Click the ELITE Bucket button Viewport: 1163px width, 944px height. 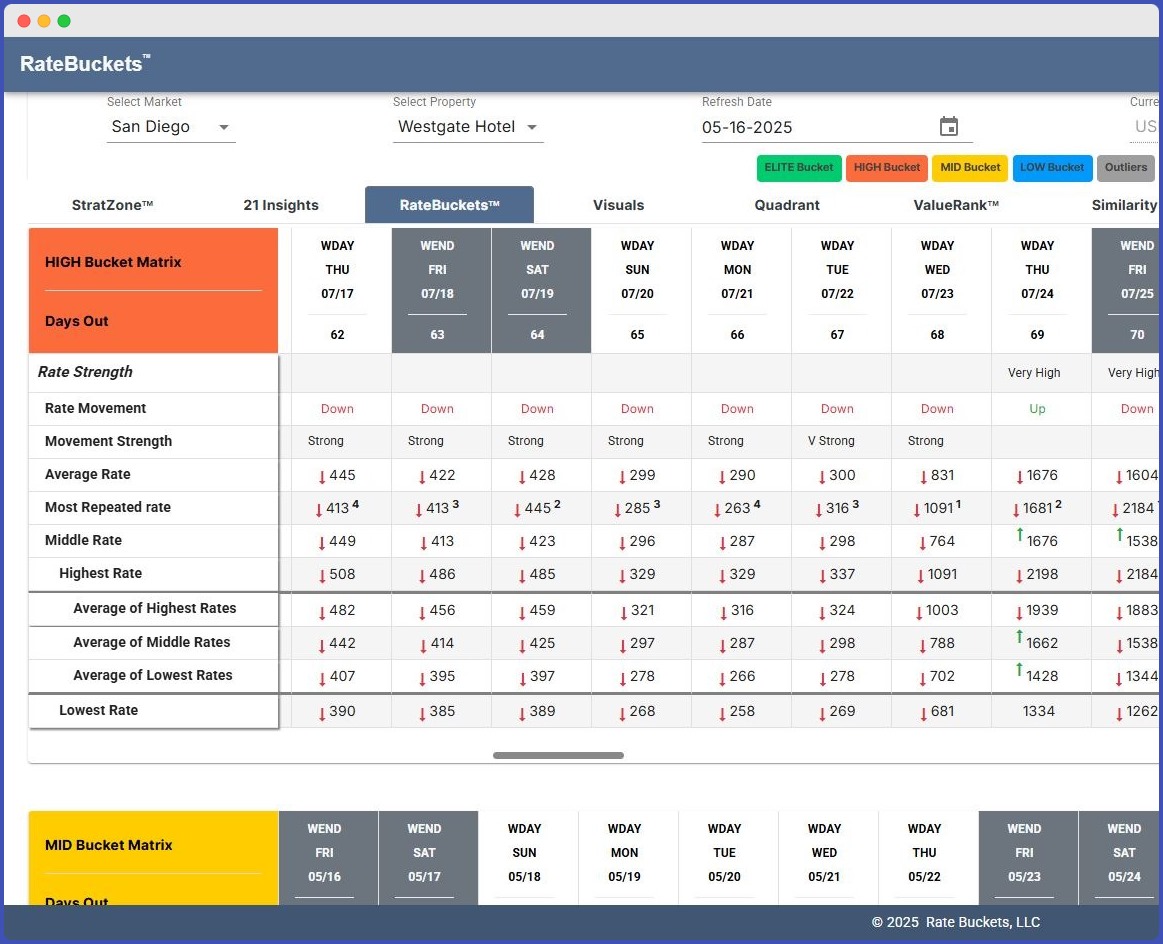pyautogui.click(x=799, y=168)
